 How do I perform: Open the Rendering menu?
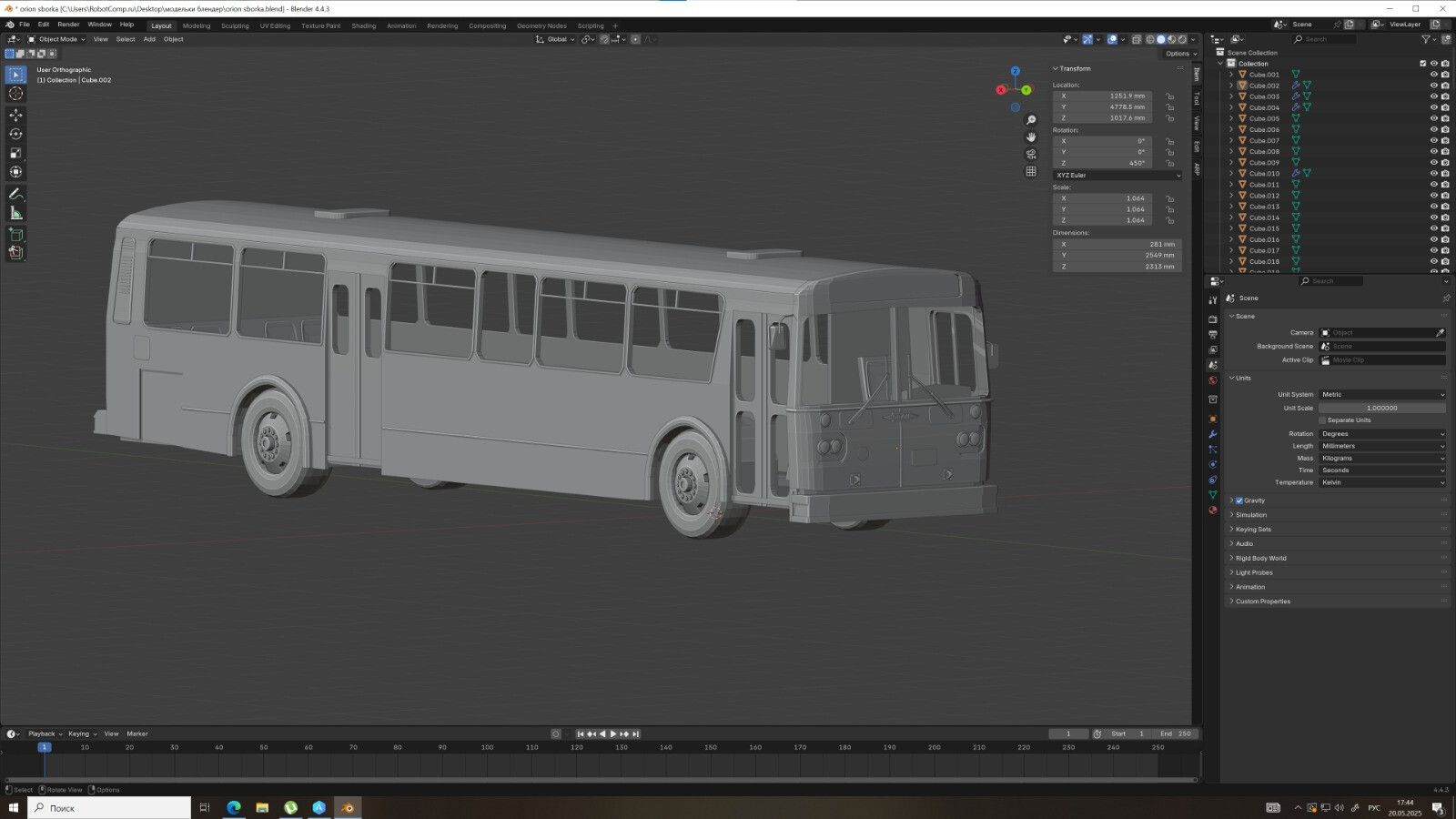(x=442, y=25)
